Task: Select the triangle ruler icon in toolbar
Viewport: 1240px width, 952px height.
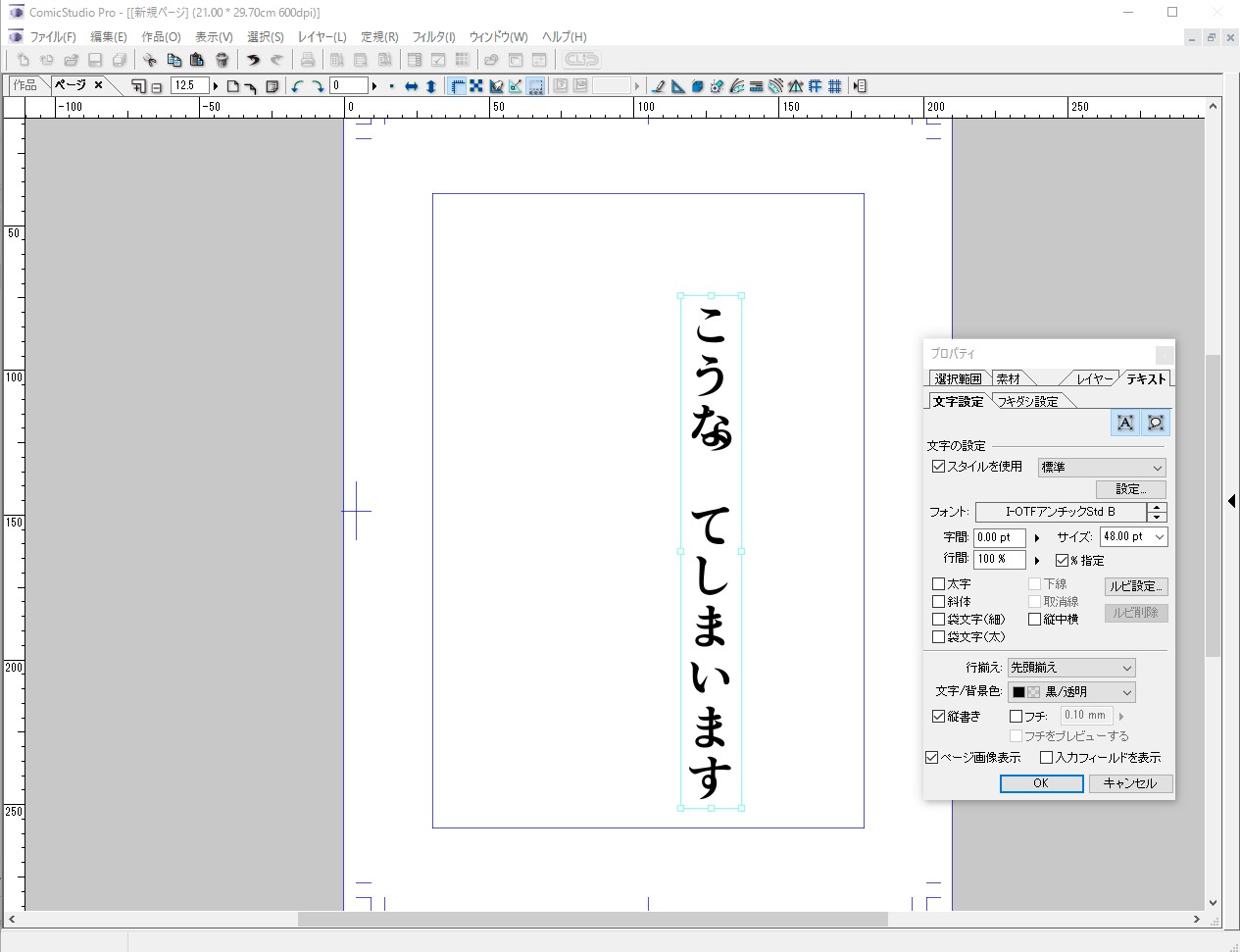Action: tap(677, 86)
